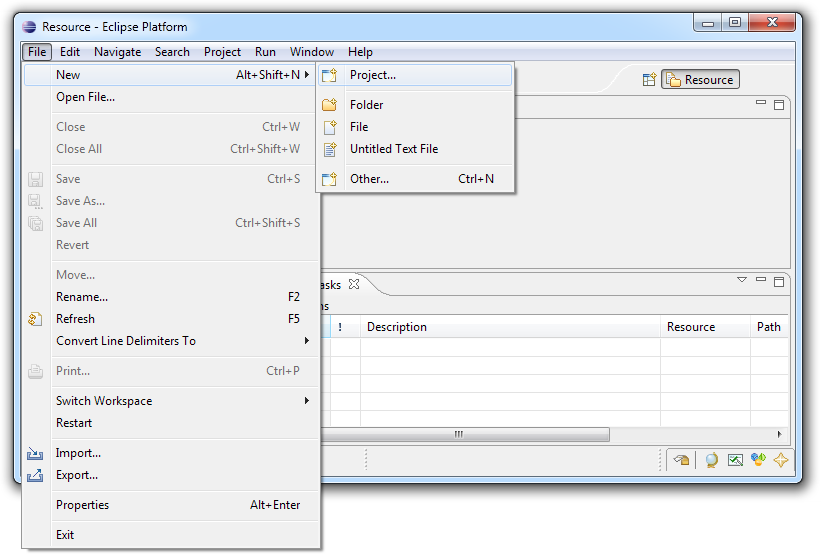821x554 pixels.
Task: Click the Eclipse logo in title bar
Action: [29, 27]
